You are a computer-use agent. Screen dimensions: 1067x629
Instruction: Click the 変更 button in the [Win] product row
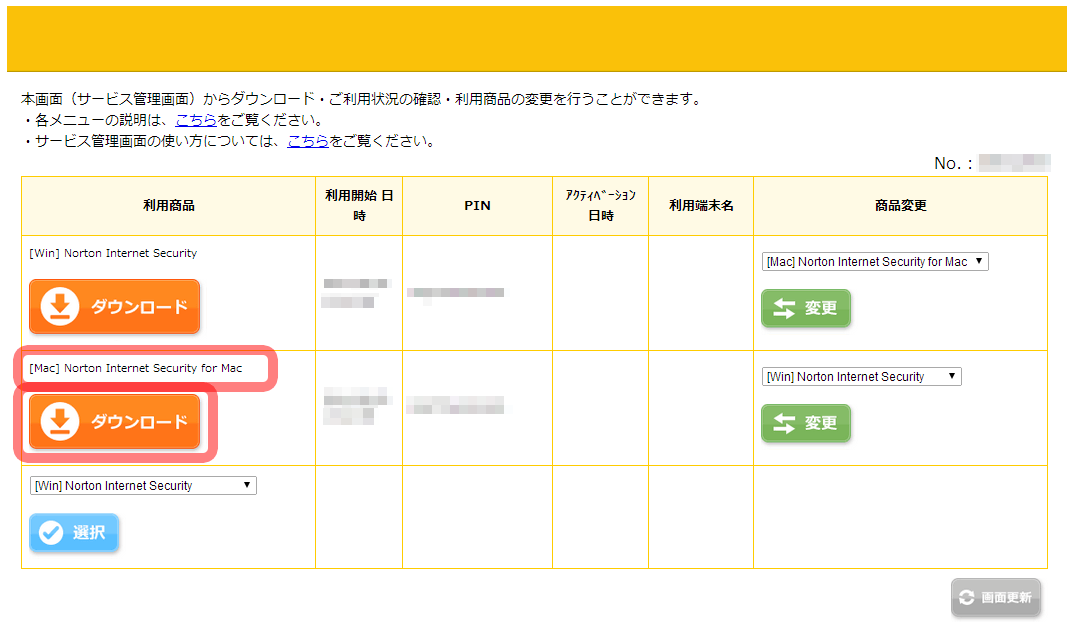click(x=806, y=308)
